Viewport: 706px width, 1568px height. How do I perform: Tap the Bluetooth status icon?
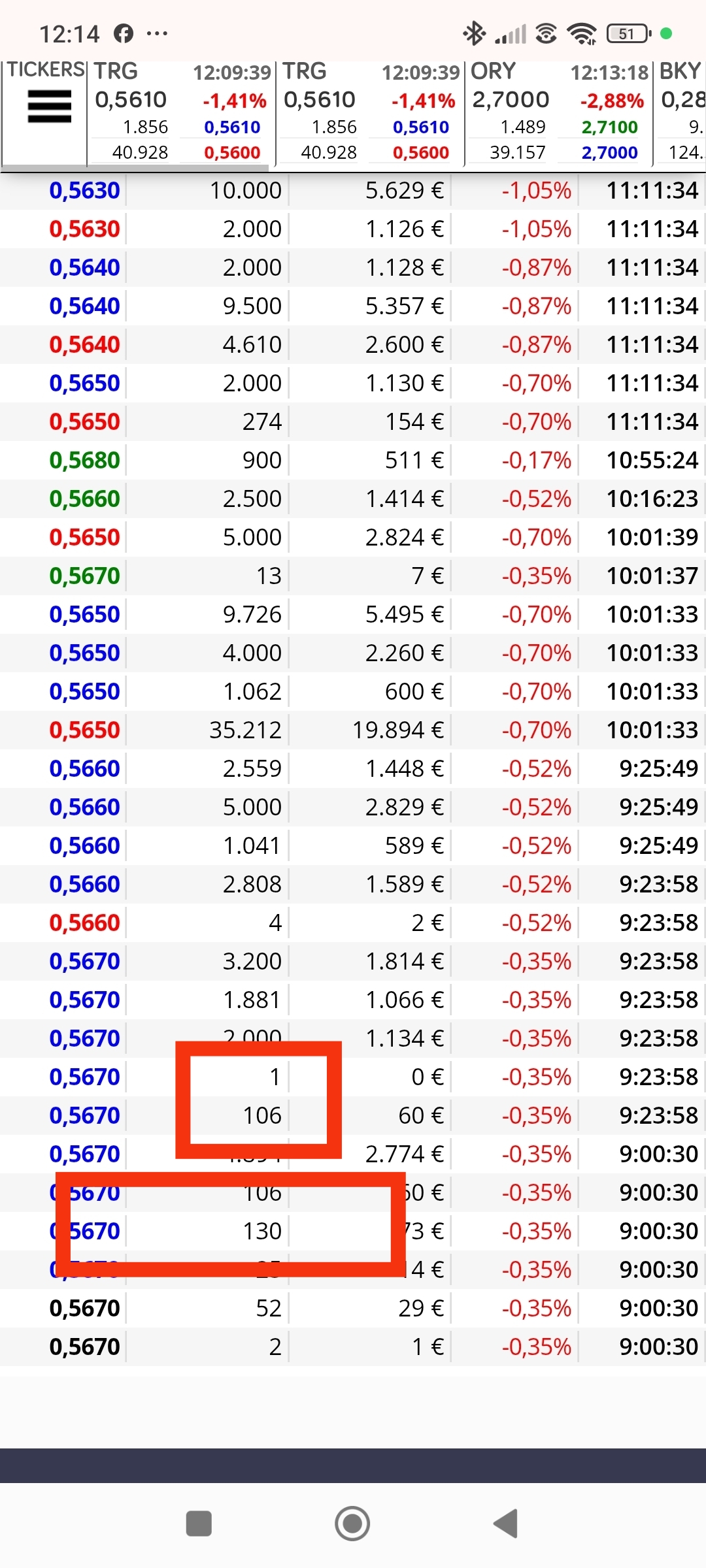[x=474, y=33]
